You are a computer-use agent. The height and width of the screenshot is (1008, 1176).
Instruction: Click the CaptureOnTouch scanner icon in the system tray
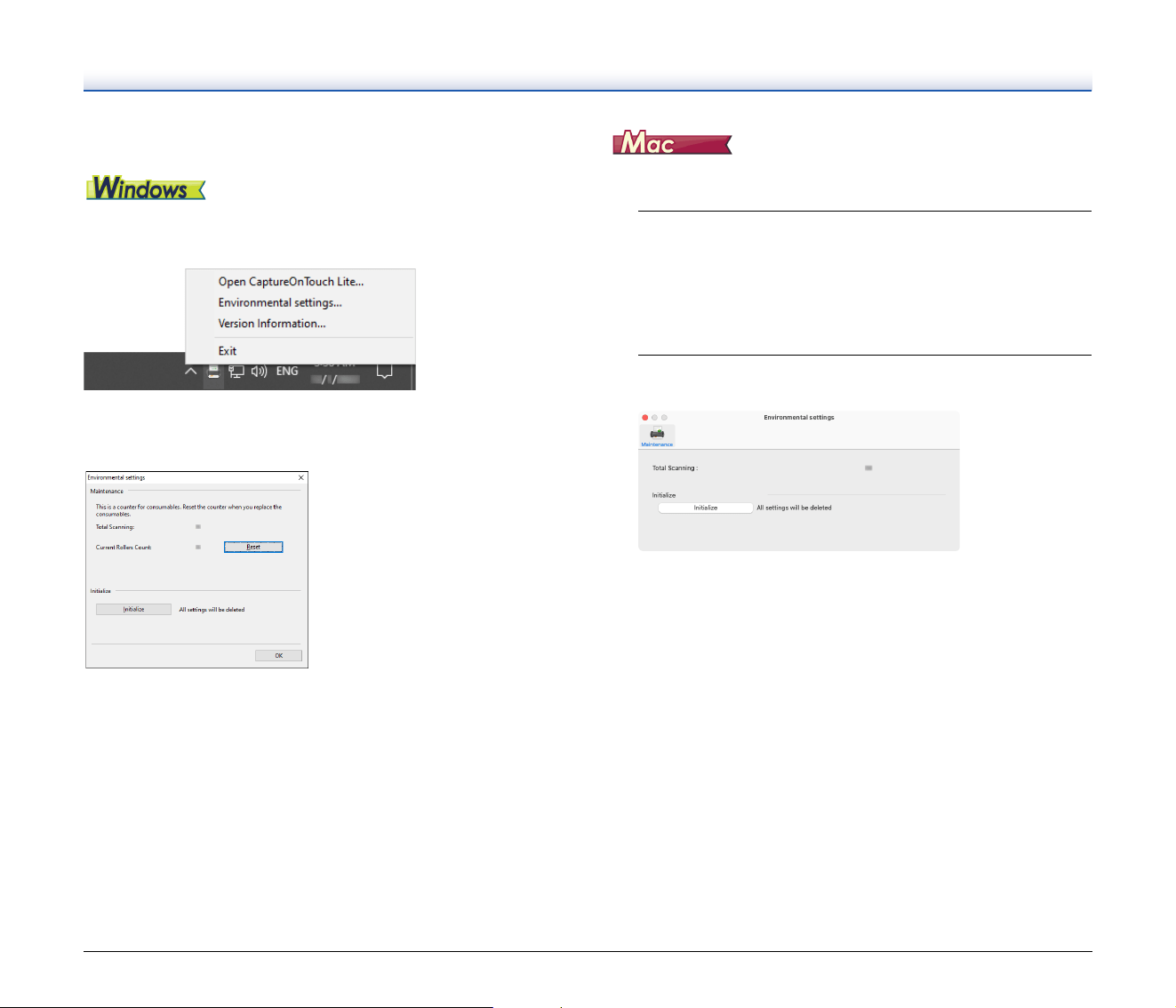(x=213, y=372)
